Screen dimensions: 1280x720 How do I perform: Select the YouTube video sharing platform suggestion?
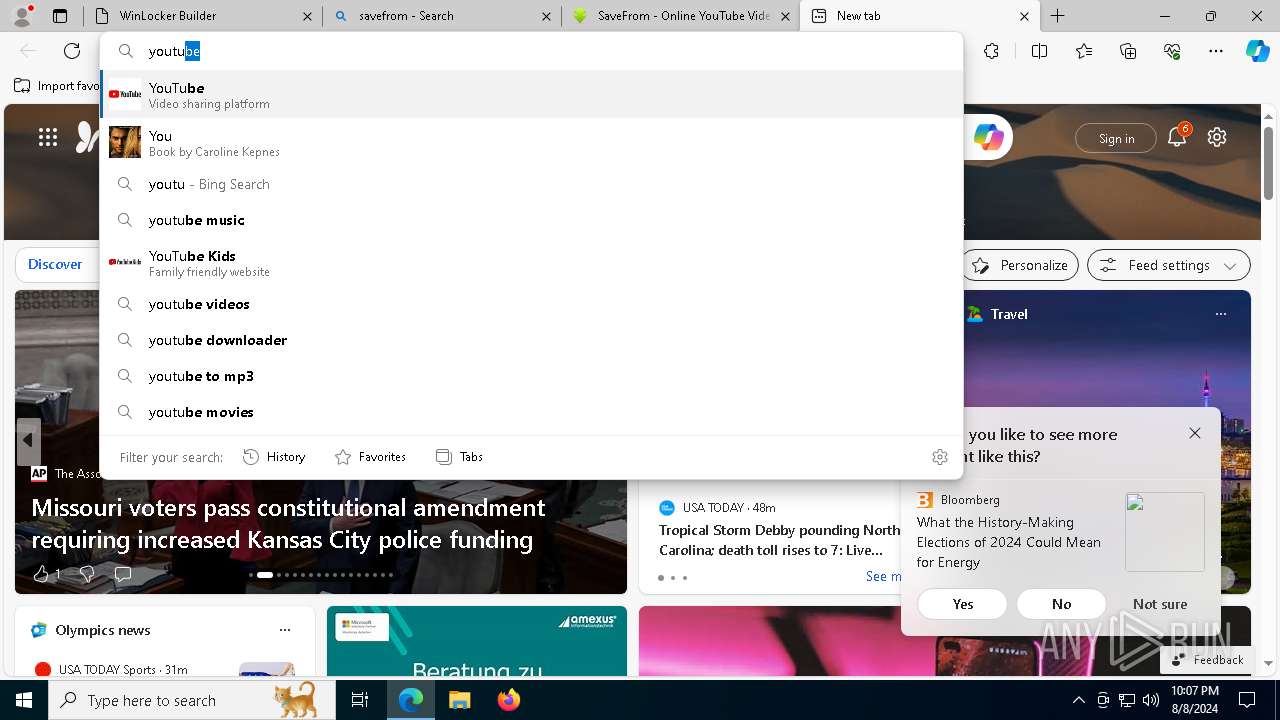531,94
